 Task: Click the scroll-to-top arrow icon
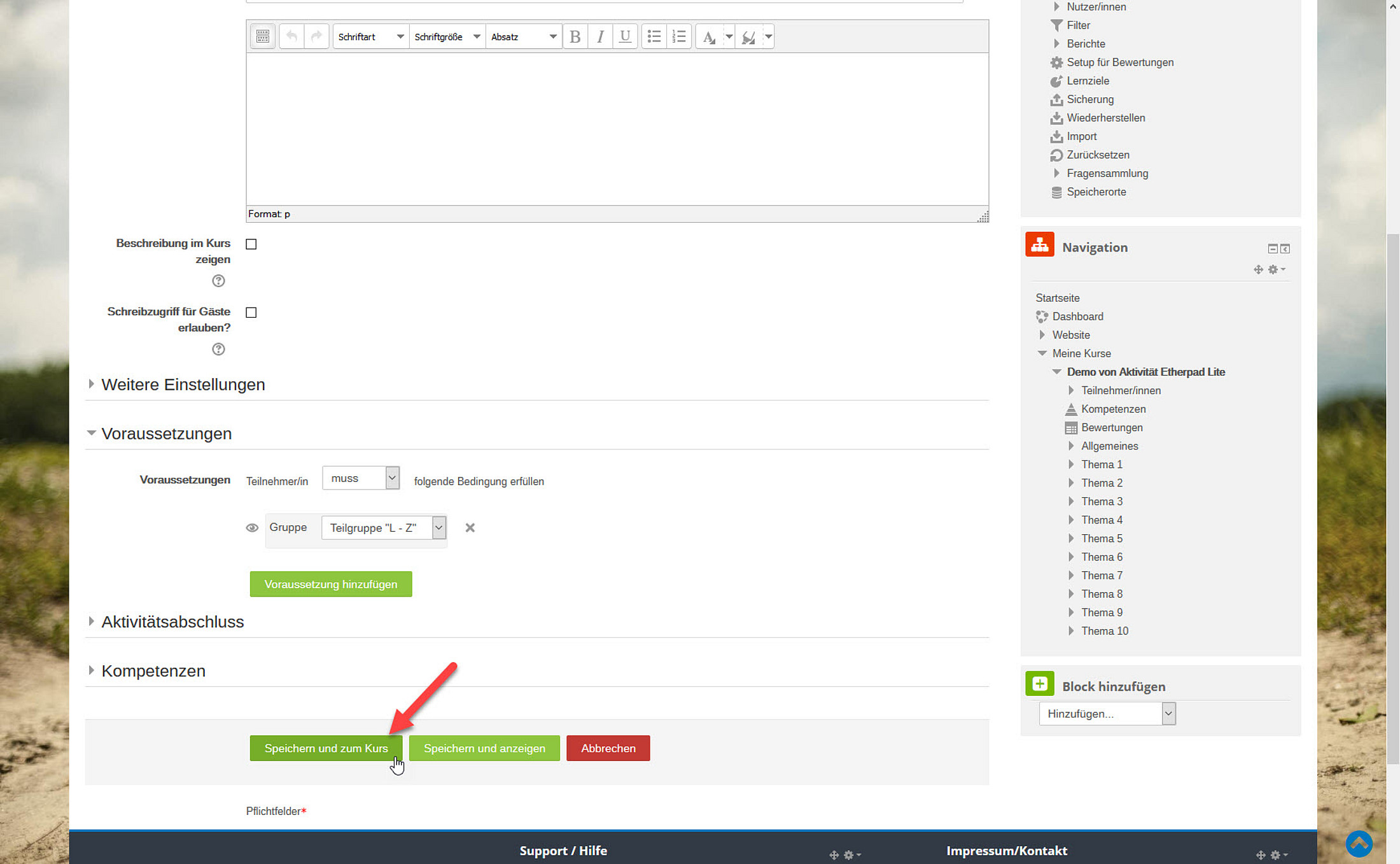coord(1359,844)
